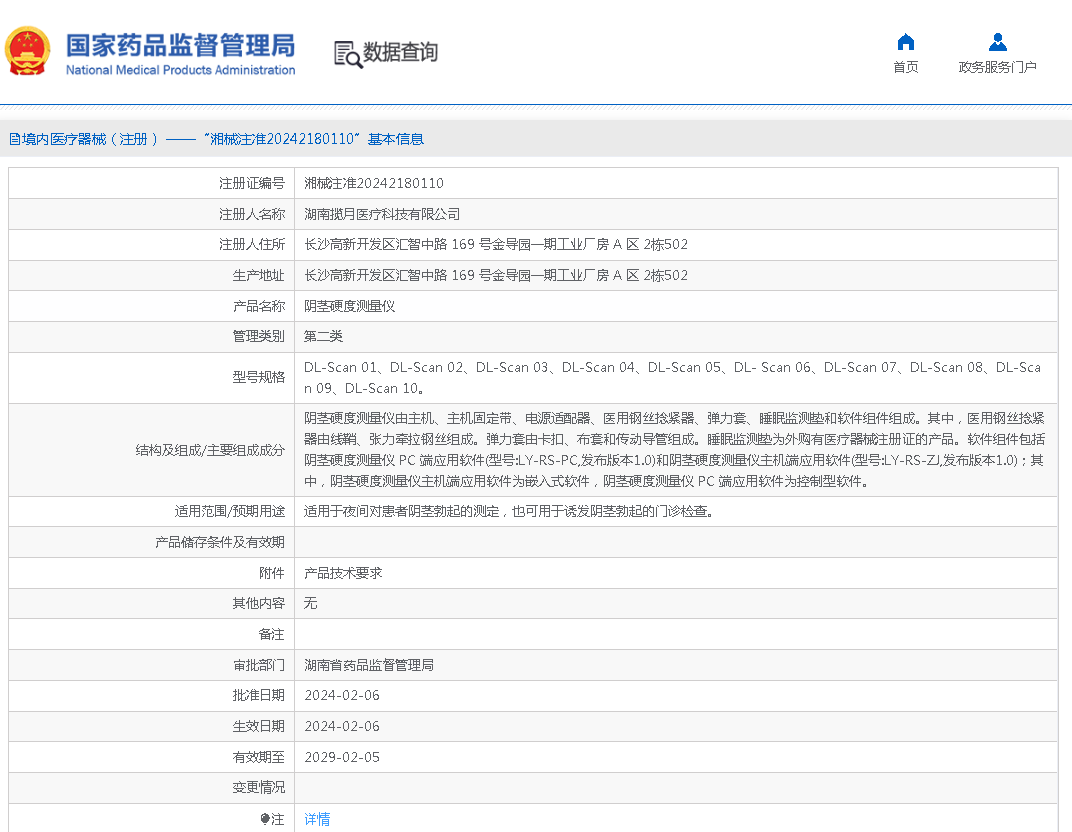Click the 审批部门 value 湖南省药品监督管理局
Image resolution: width=1072 pixels, height=832 pixels.
pos(369,665)
